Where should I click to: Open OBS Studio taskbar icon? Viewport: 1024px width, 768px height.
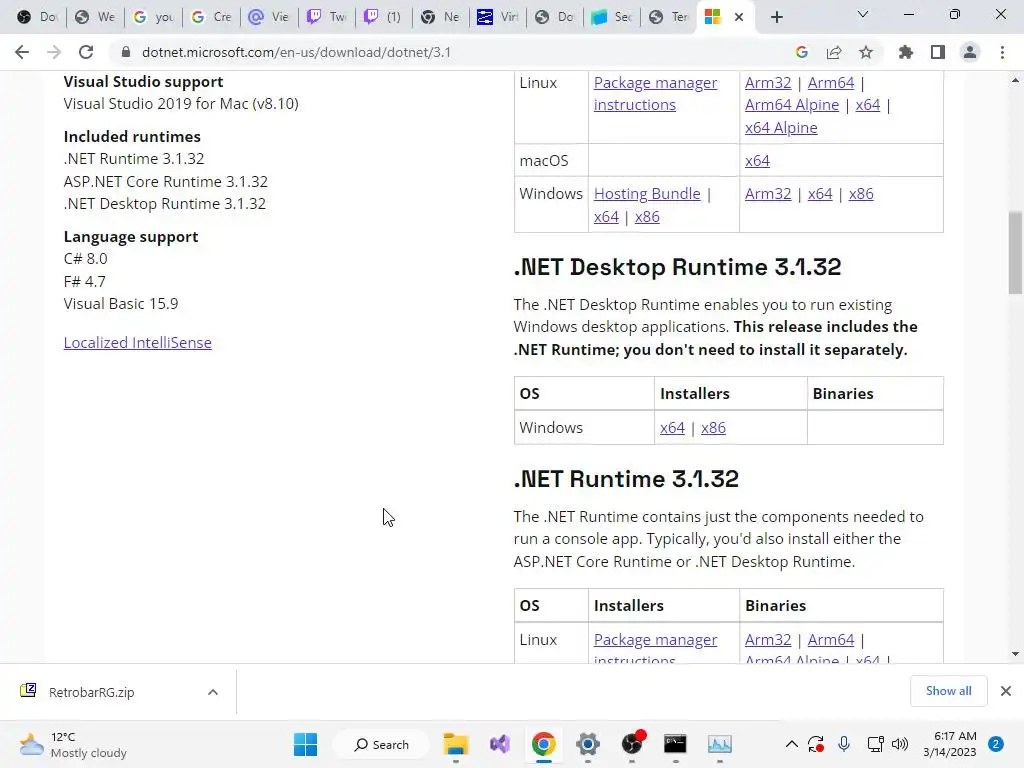(632, 744)
